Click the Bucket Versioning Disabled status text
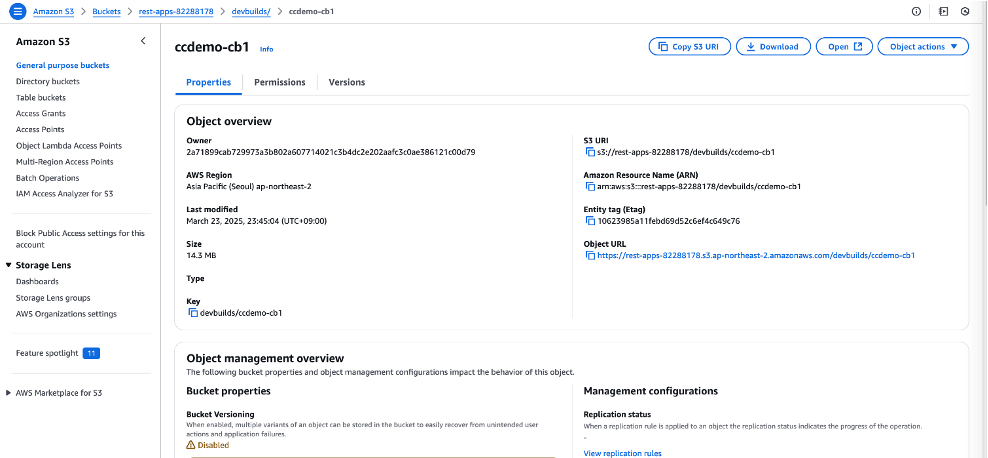Screen dimensions: 988x458 pos(214,445)
